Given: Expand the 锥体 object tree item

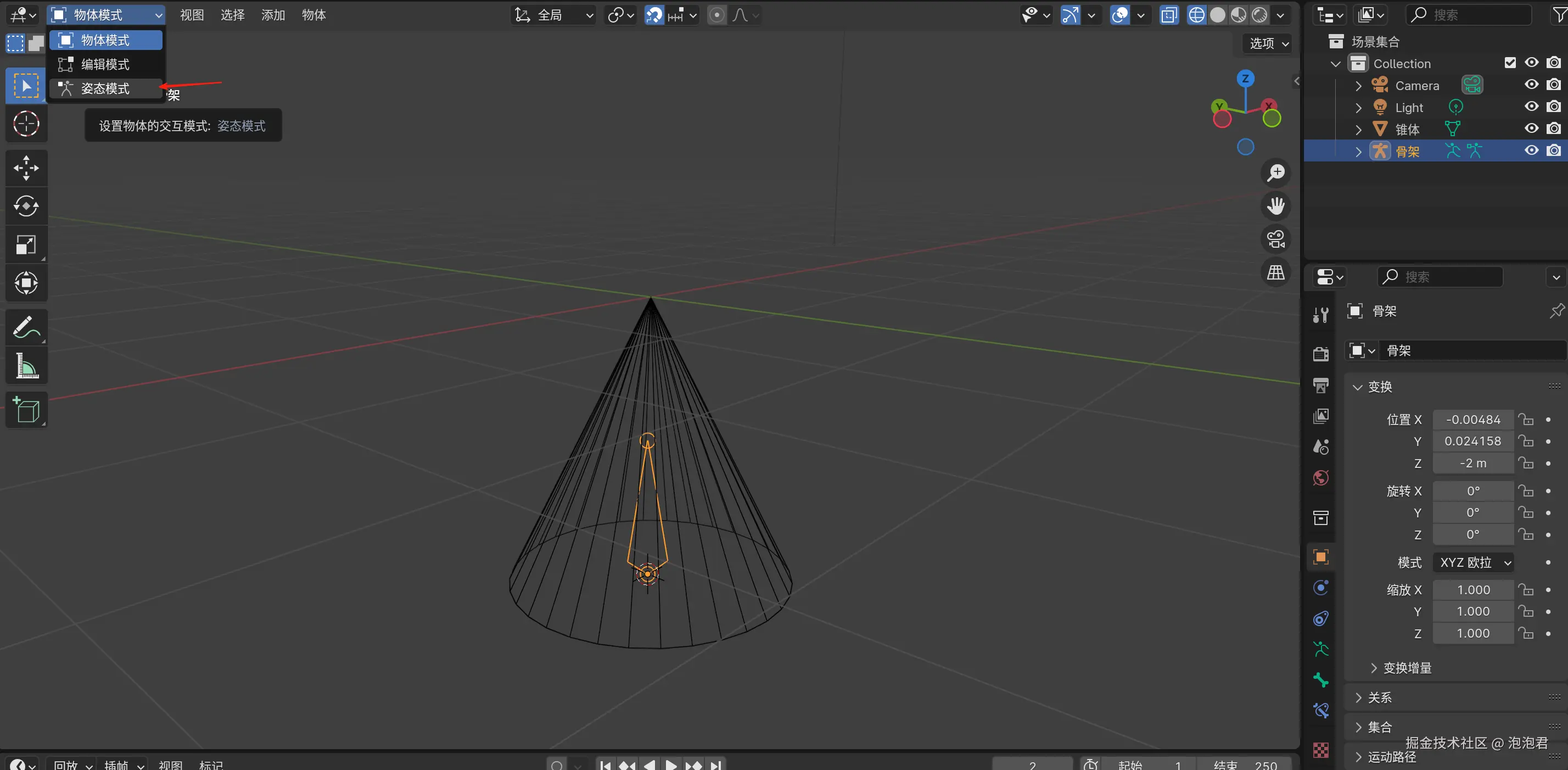Looking at the screenshot, I should point(1359,130).
